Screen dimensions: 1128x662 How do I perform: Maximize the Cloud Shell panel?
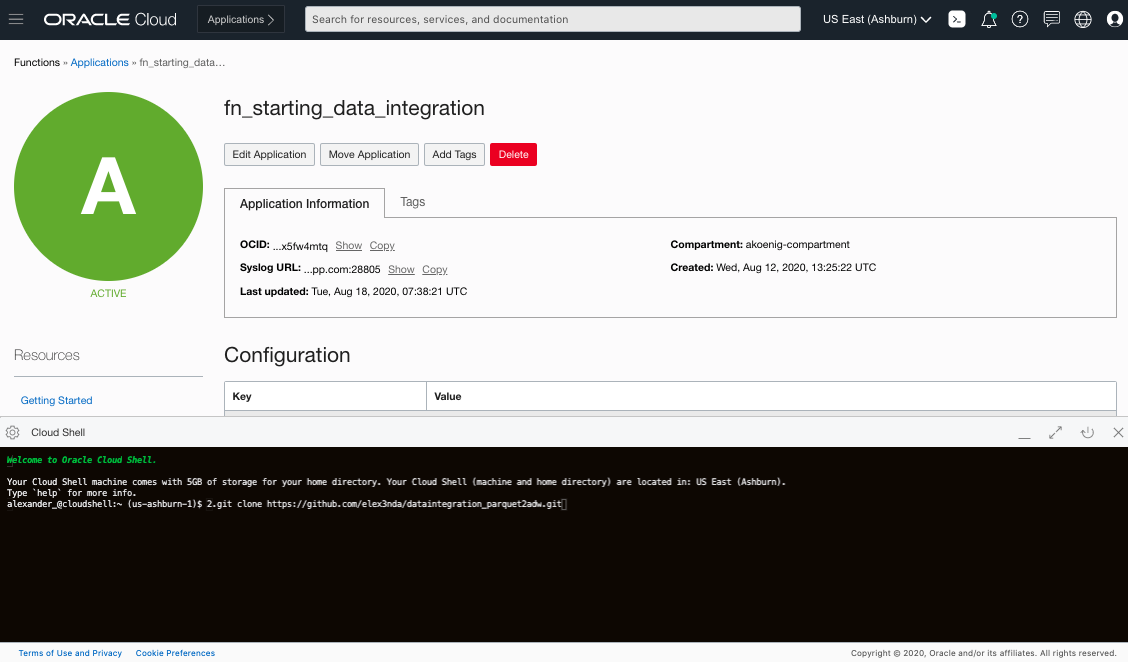pos(1055,432)
